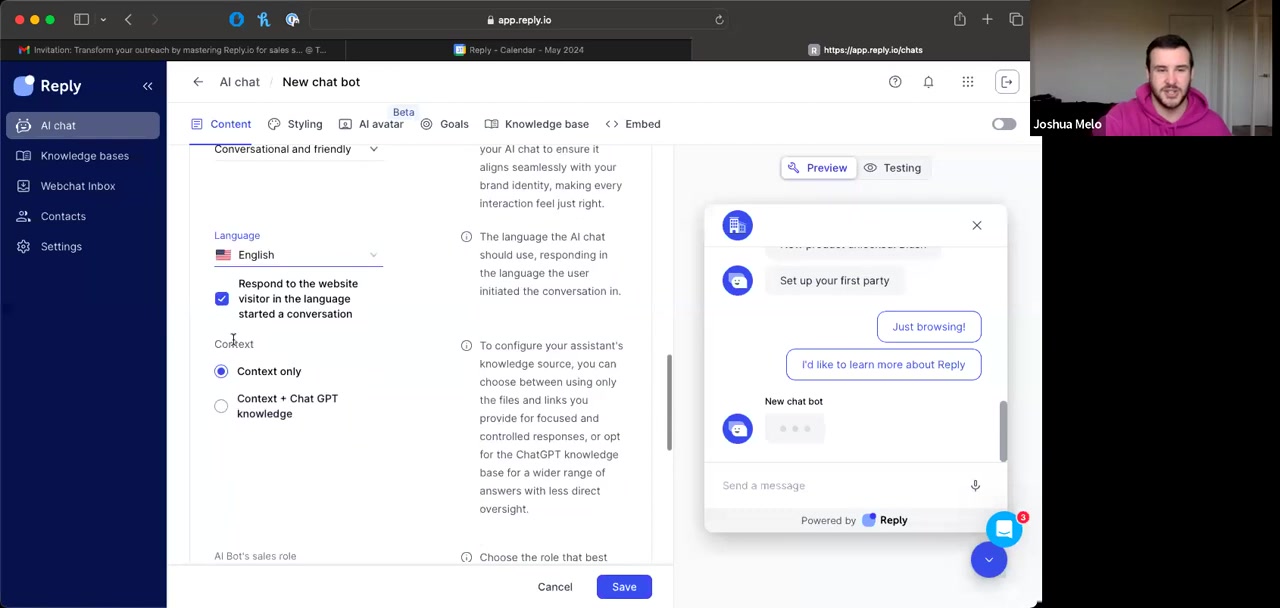Open the support chat bubble icon
This screenshot has height=608, width=1280.
coord(1004,530)
